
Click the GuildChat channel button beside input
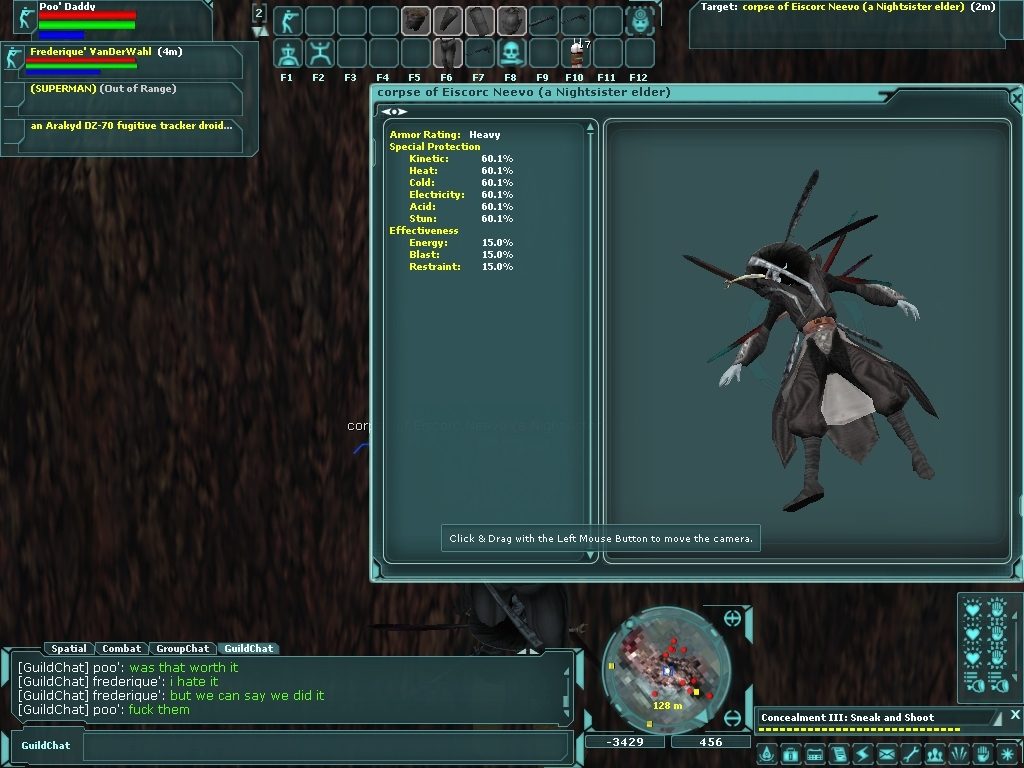click(46, 745)
